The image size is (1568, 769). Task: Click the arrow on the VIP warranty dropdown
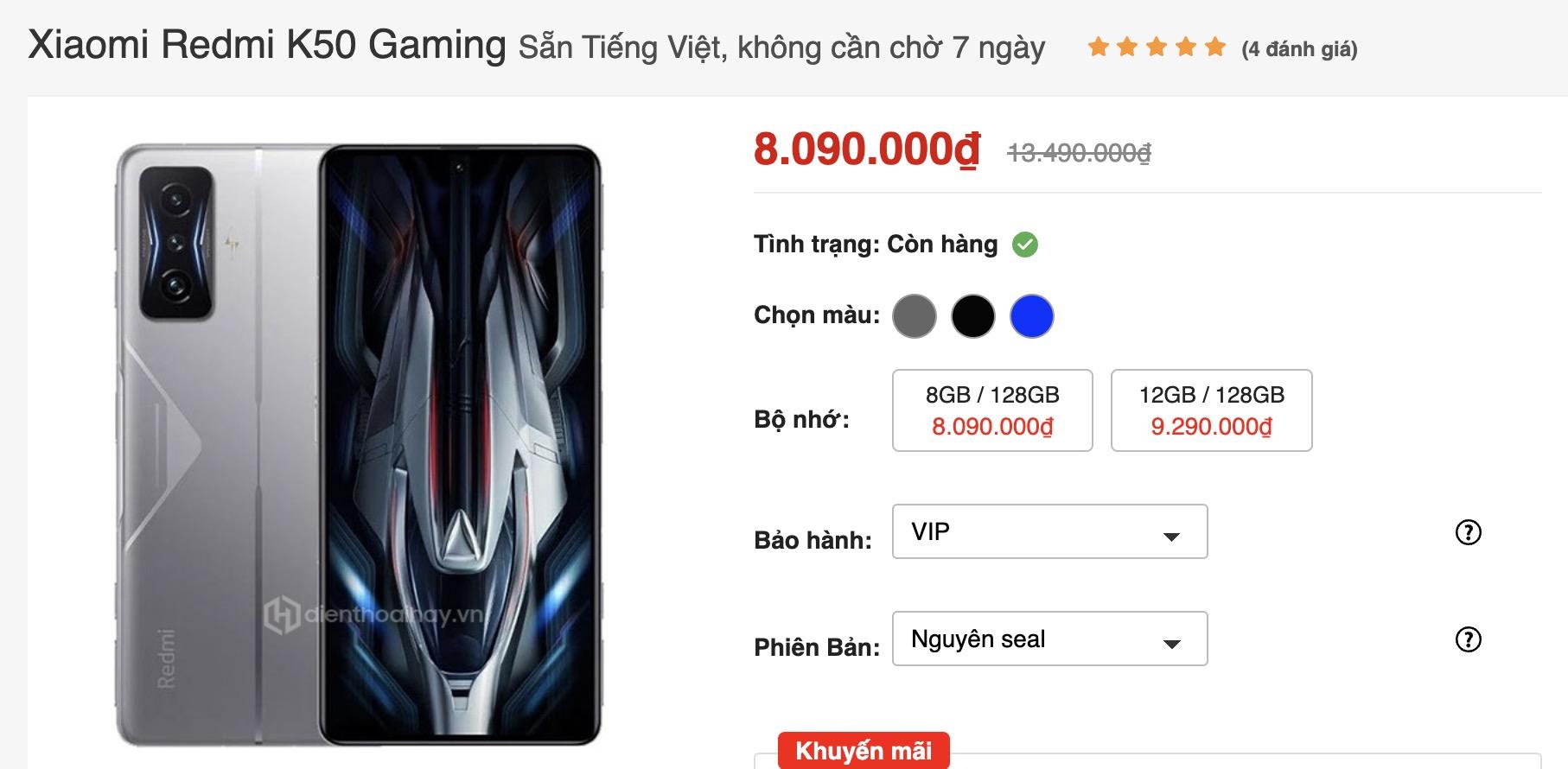click(x=1172, y=537)
